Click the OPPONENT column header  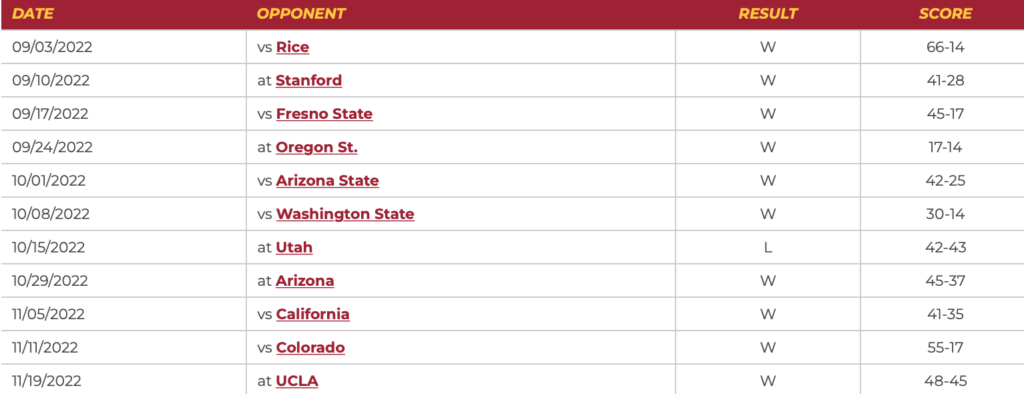301,14
